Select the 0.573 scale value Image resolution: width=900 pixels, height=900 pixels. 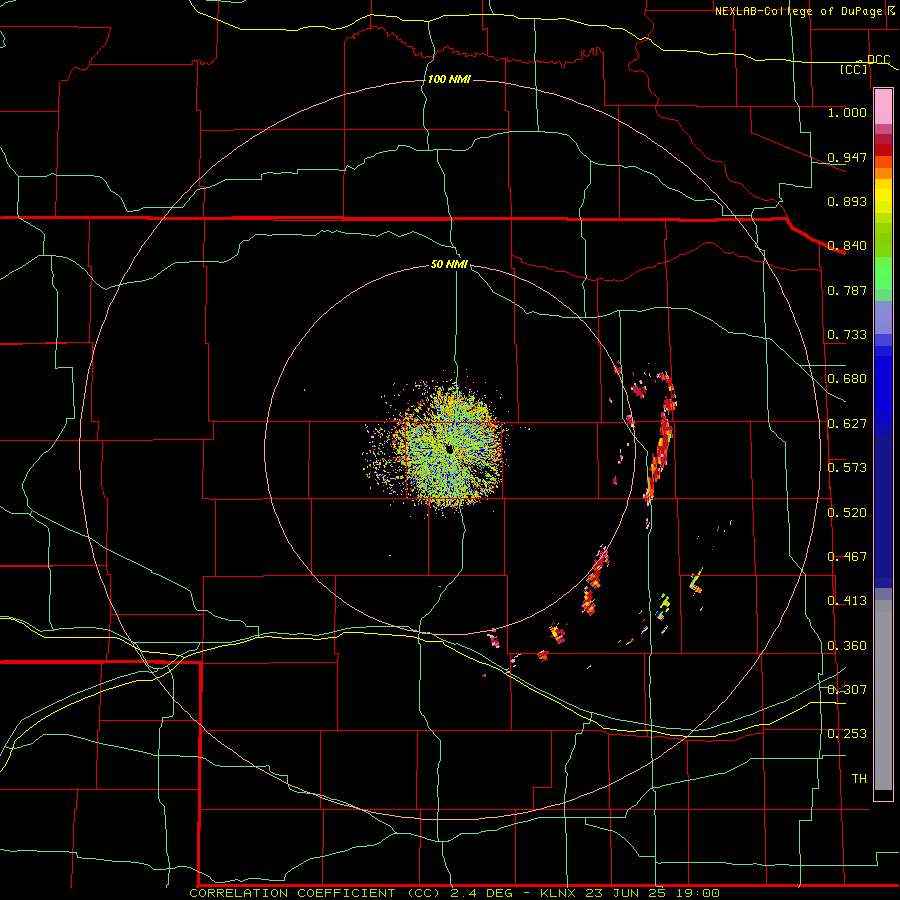click(847, 468)
